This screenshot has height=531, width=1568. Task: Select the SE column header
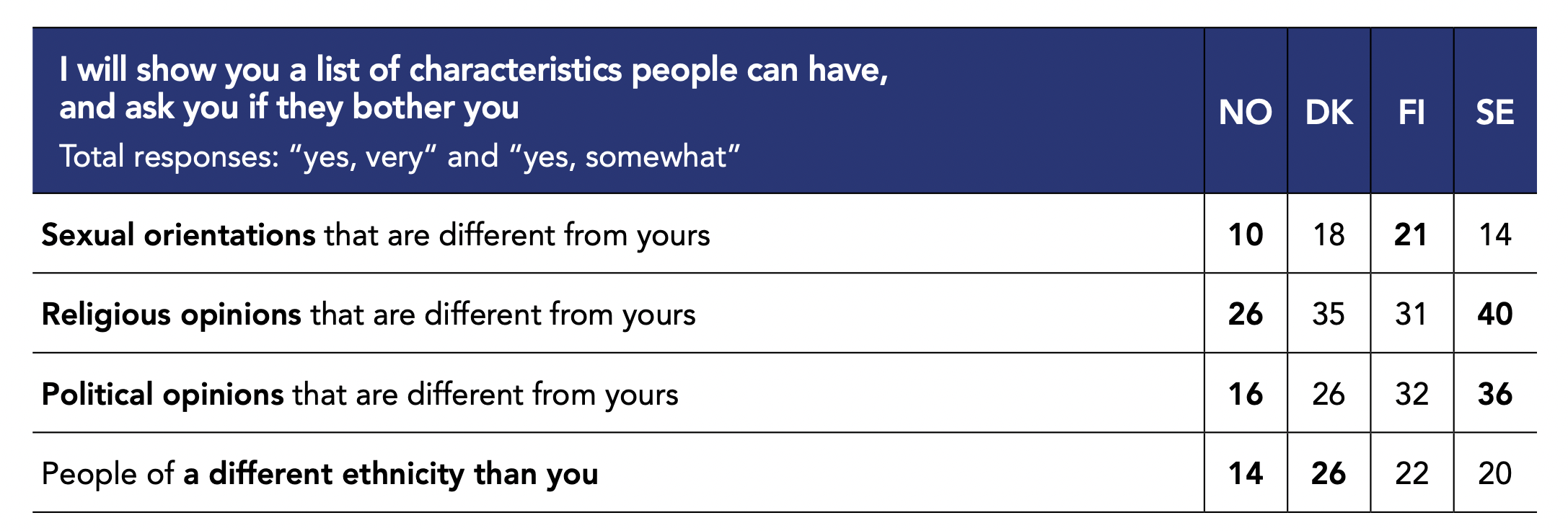click(1494, 113)
